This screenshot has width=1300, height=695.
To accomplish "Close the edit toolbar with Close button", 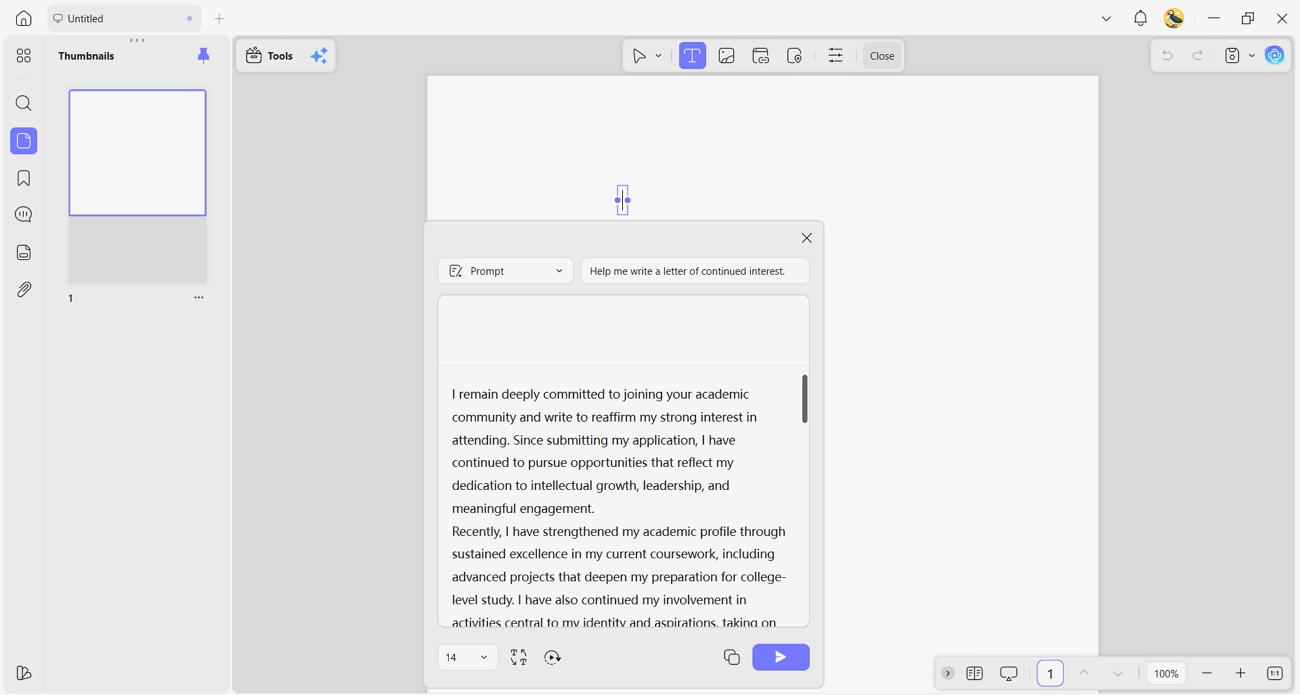I will point(882,56).
